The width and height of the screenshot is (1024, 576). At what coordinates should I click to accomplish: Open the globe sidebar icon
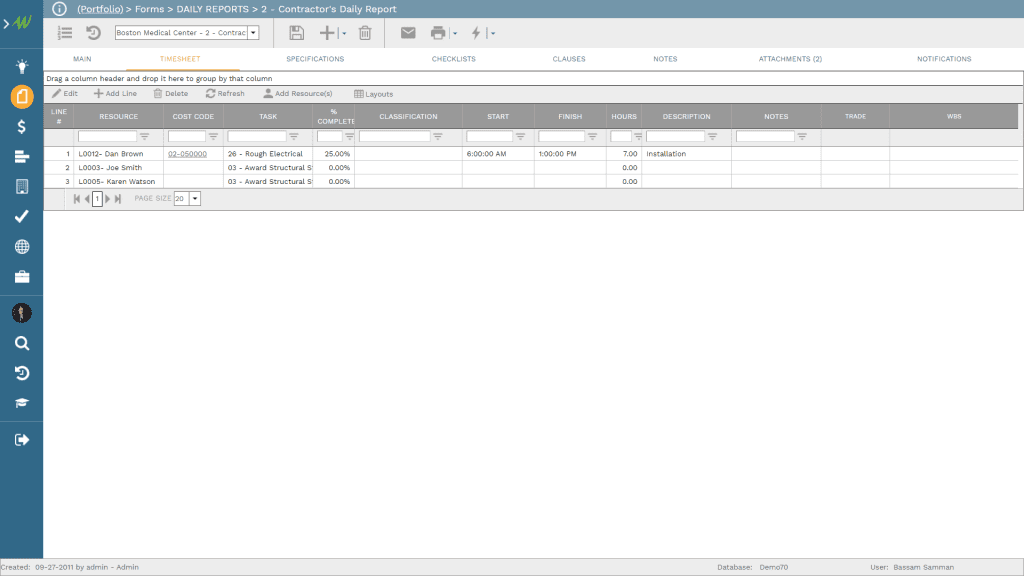pyautogui.click(x=22, y=247)
